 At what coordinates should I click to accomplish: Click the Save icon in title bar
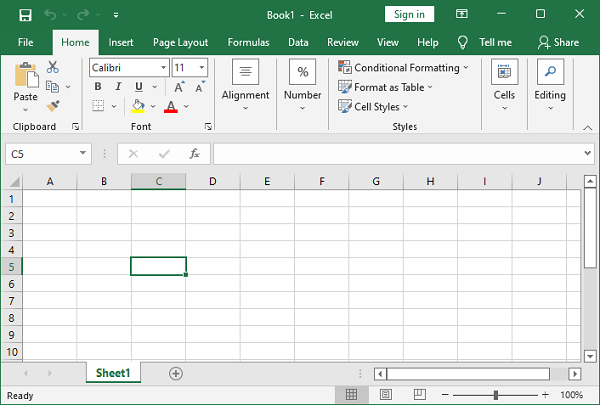point(25,15)
